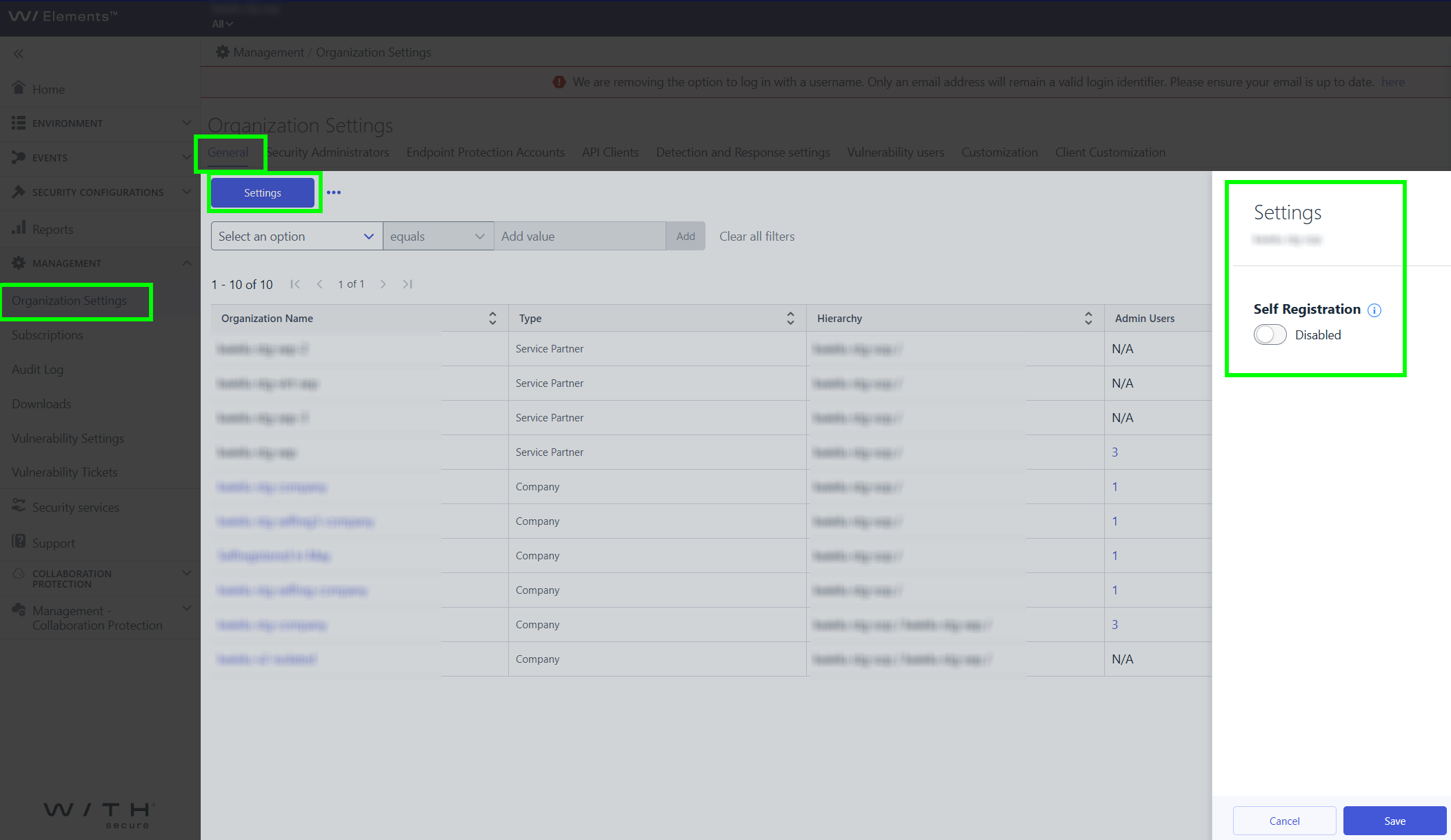Sort by Organization Name column arrows

point(492,318)
